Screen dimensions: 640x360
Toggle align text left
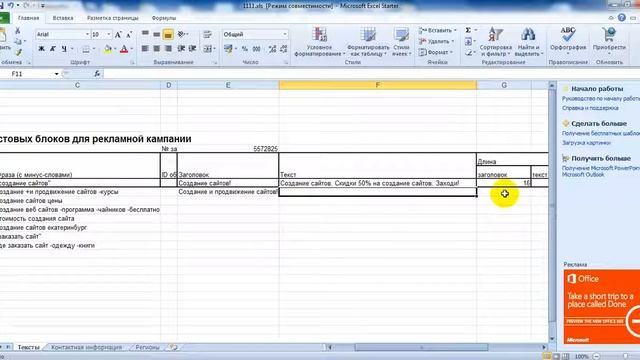(145, 49)
